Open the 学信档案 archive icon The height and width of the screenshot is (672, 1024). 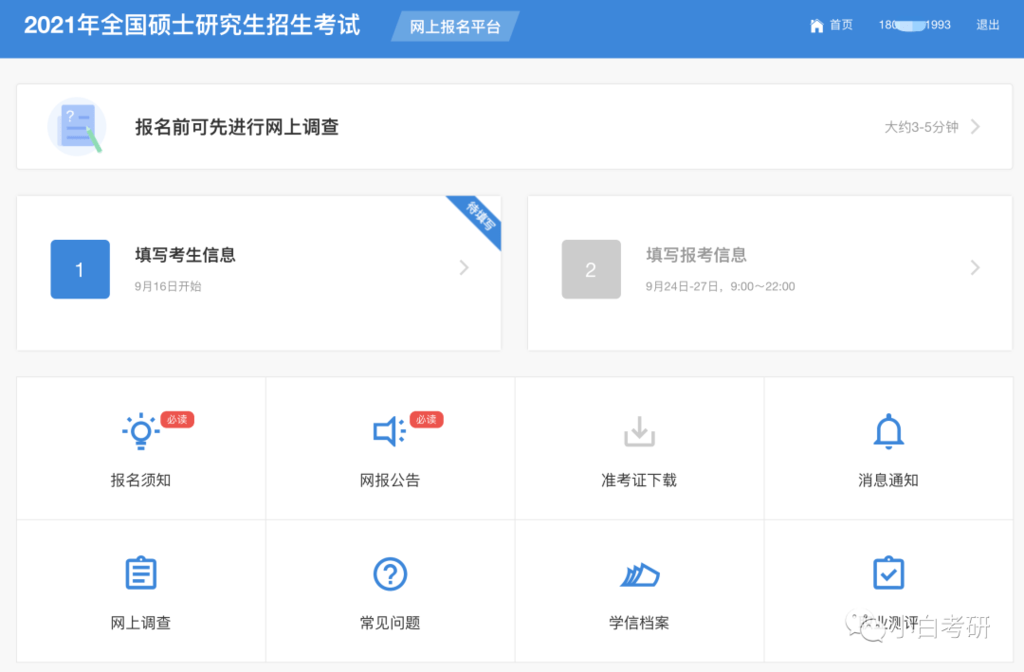639,573
